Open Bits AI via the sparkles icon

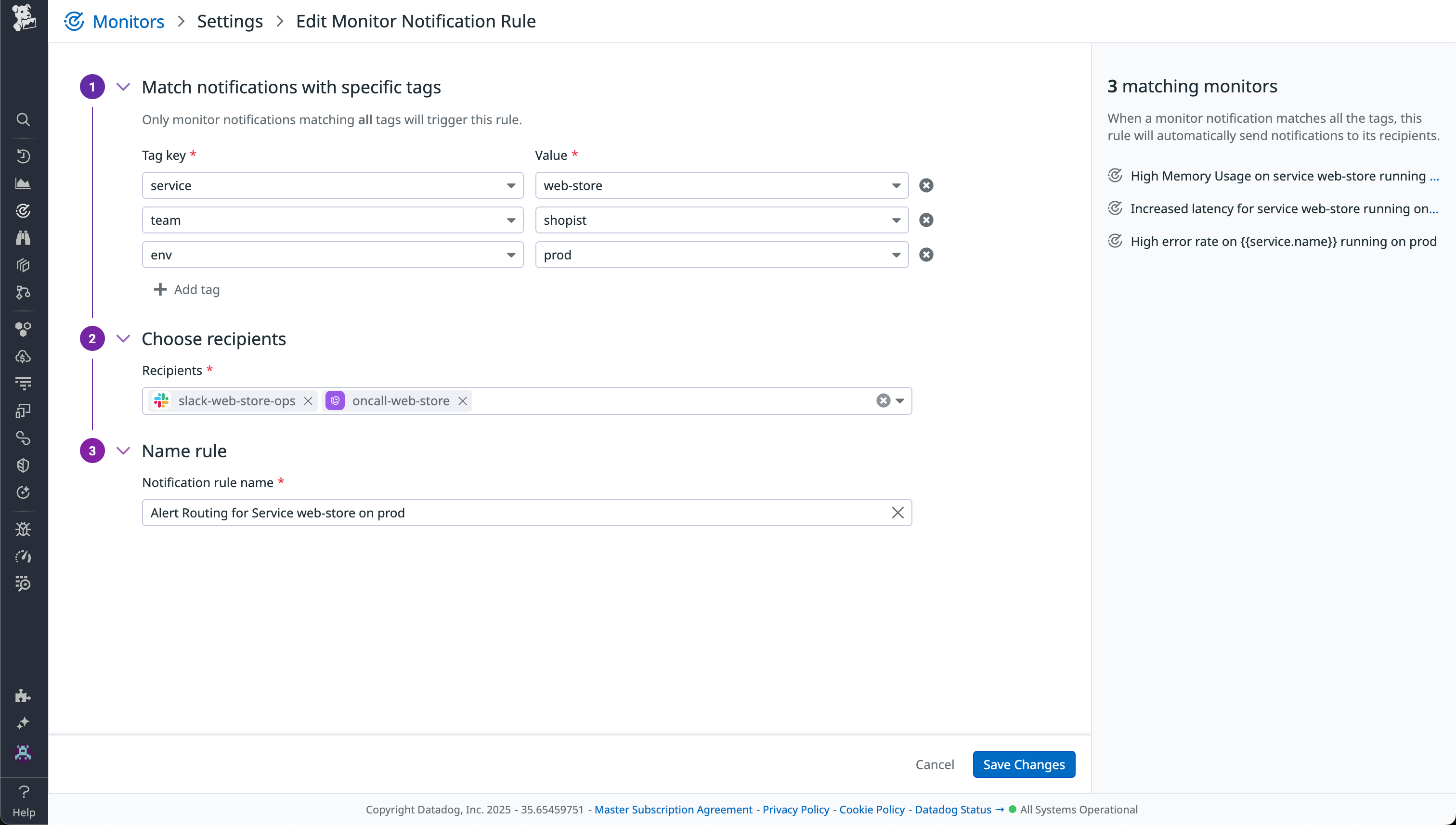23,722
